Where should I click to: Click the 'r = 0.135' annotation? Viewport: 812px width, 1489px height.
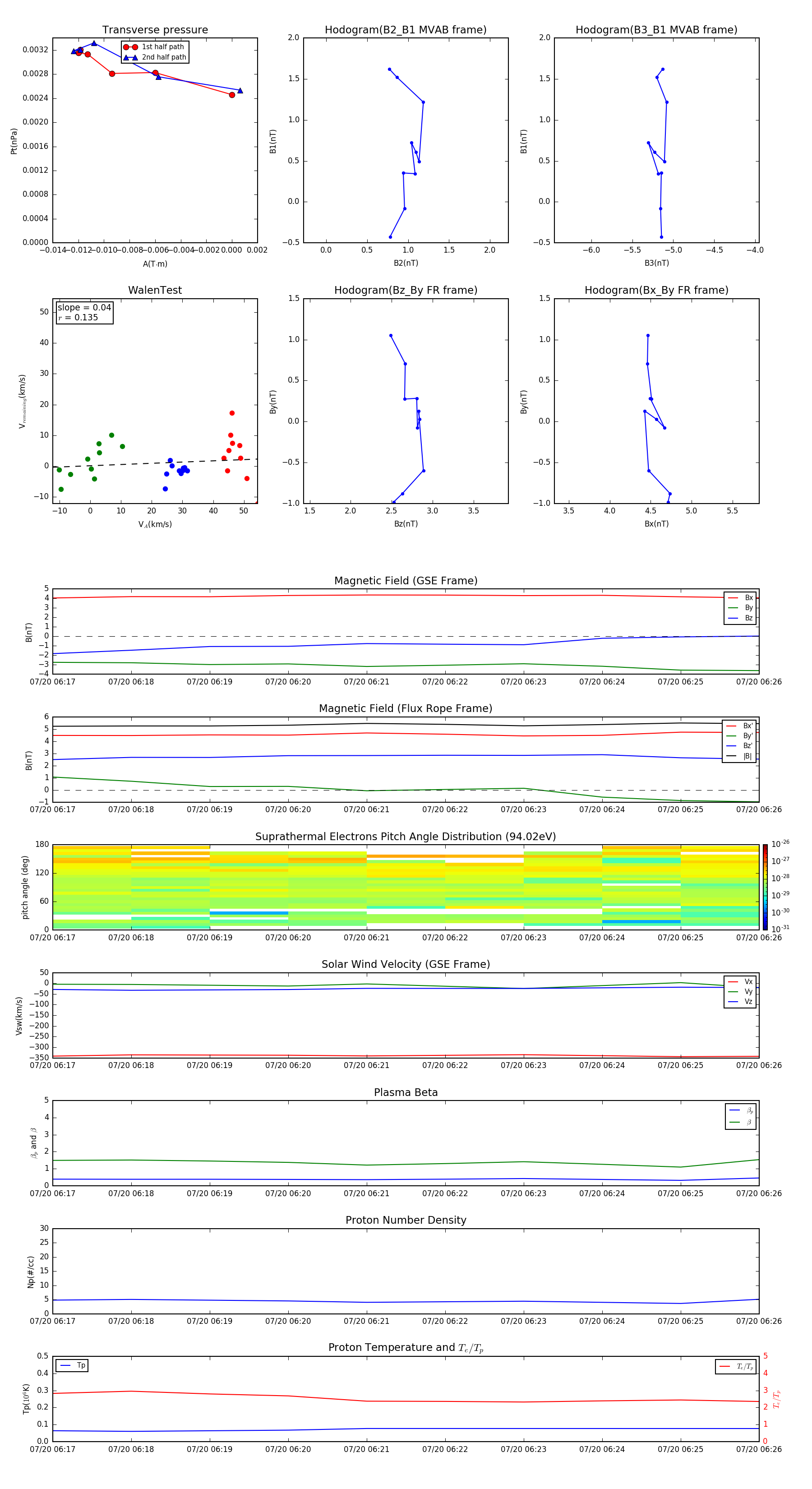[x=78, y=317]
